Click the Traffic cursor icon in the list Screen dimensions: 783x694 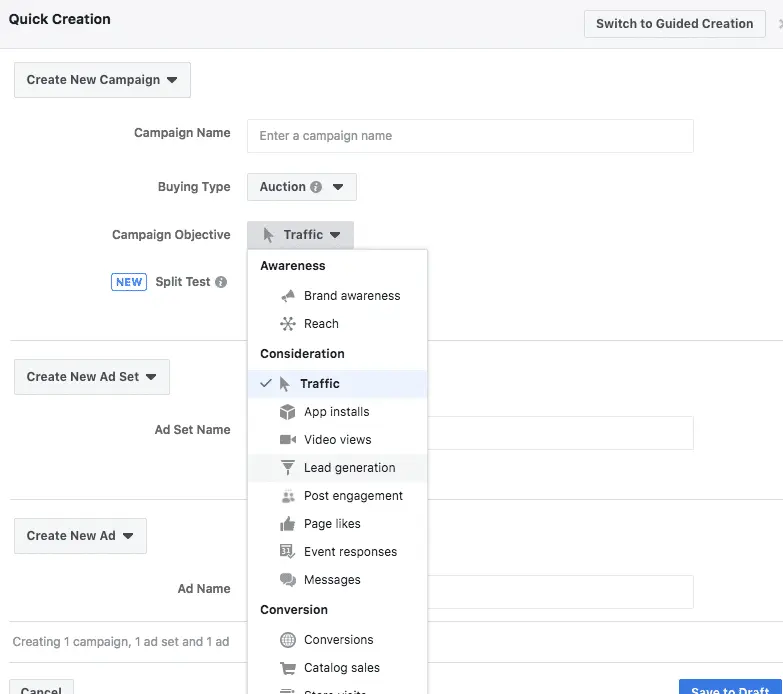pos(284,384)
